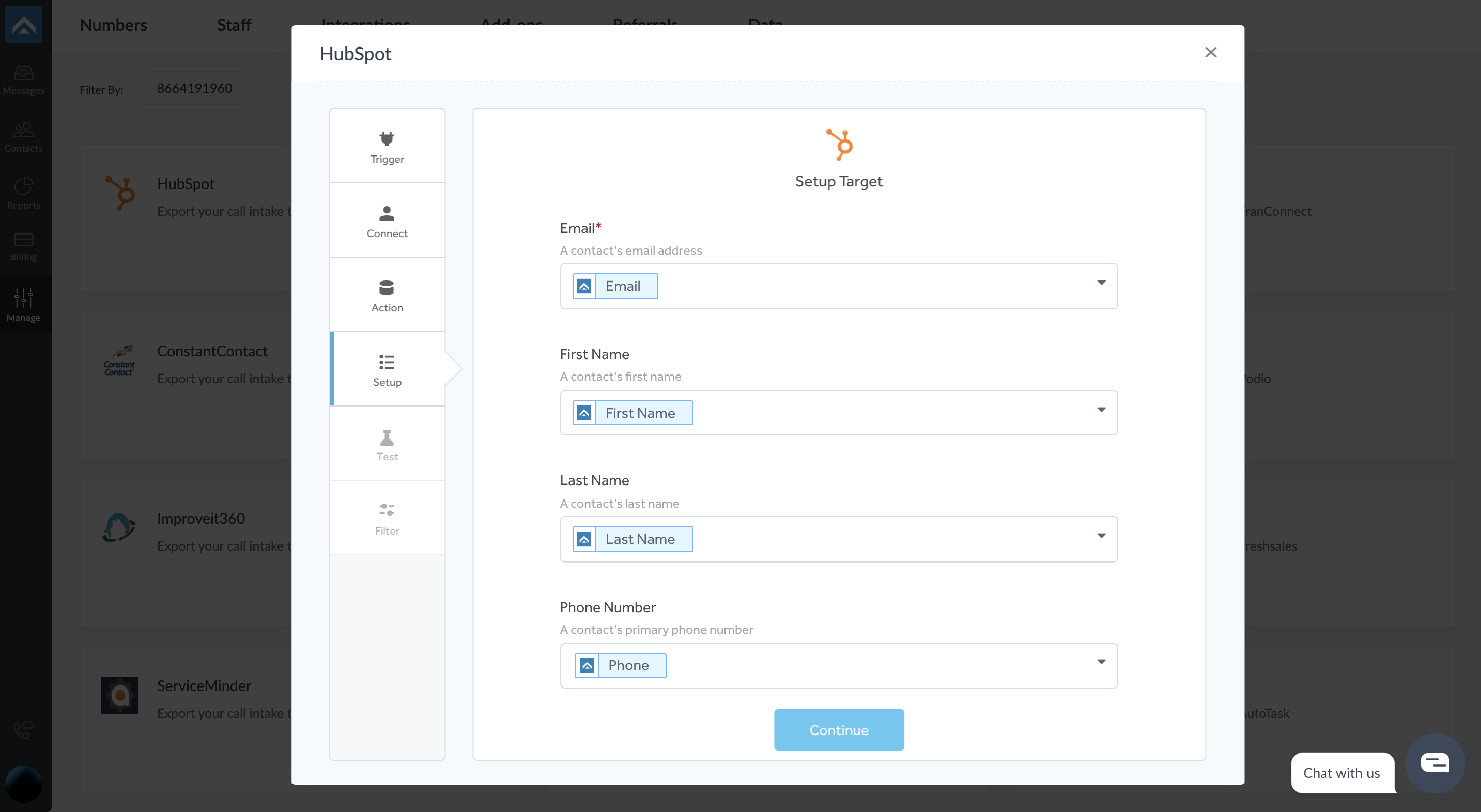Click the Continue button
1481x812 pixels.
click(839, 730)
